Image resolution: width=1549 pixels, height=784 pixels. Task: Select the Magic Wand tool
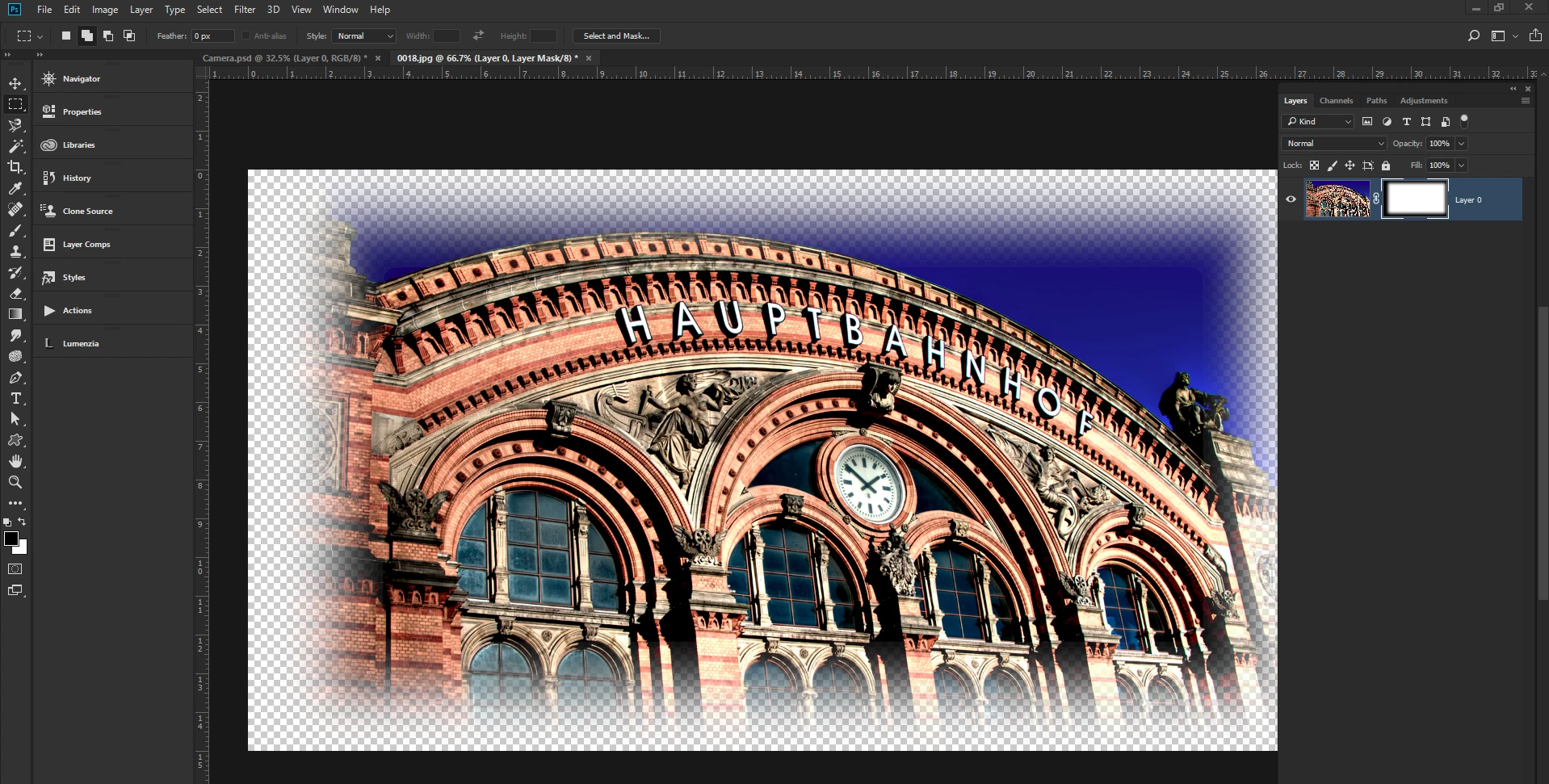point(15,146)
